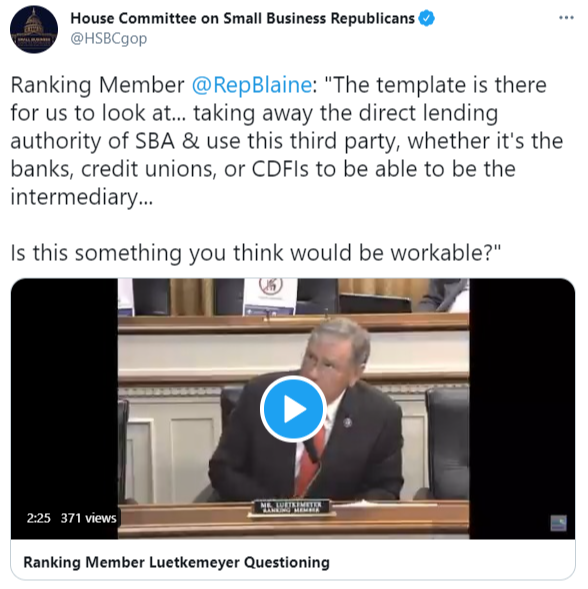
Task: Click the empty leather chair beside the speaker
Action: (x=447, y=441)
